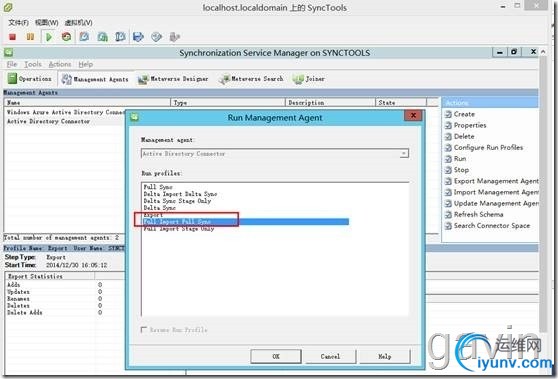Viewport: 558px width, 379px height.
Task: Click Delete in Actions pane
Action: (464, 136)
